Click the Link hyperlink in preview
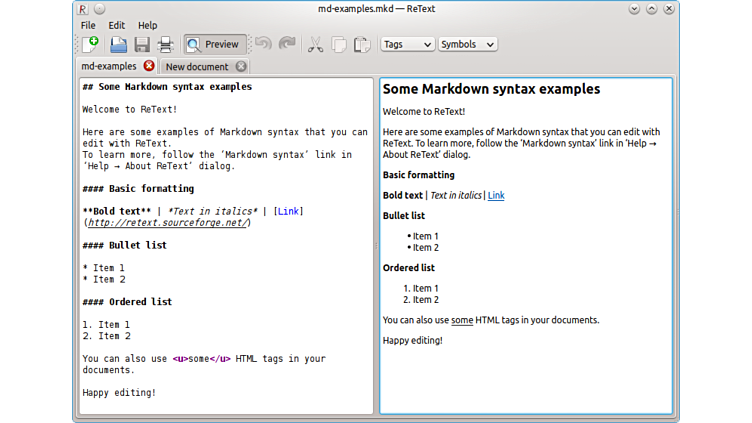The height and width of the screenshot is (423, 752). pyautogui.click(x=496, y=195)
